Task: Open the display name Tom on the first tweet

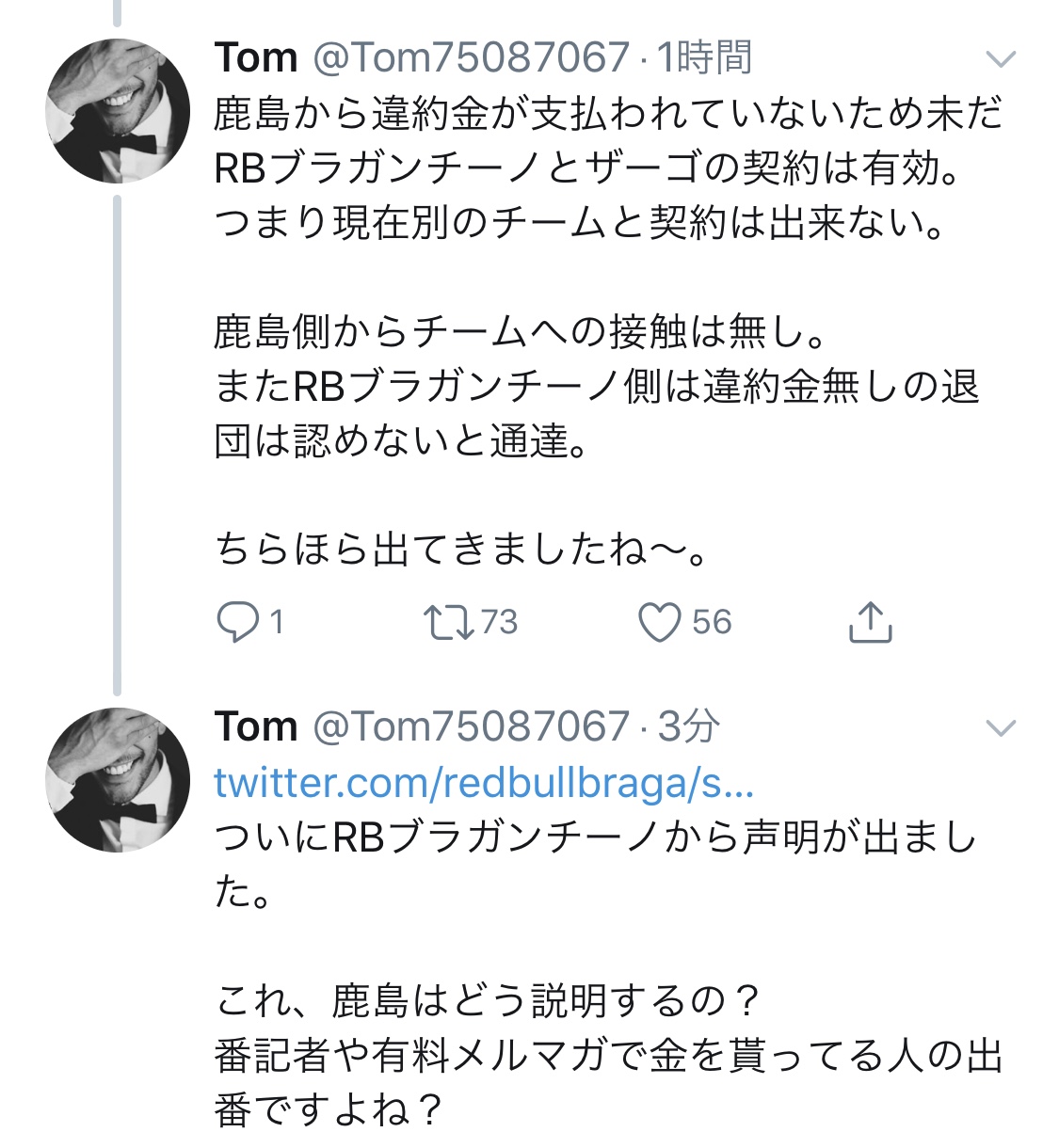Action: pos(256,58)
